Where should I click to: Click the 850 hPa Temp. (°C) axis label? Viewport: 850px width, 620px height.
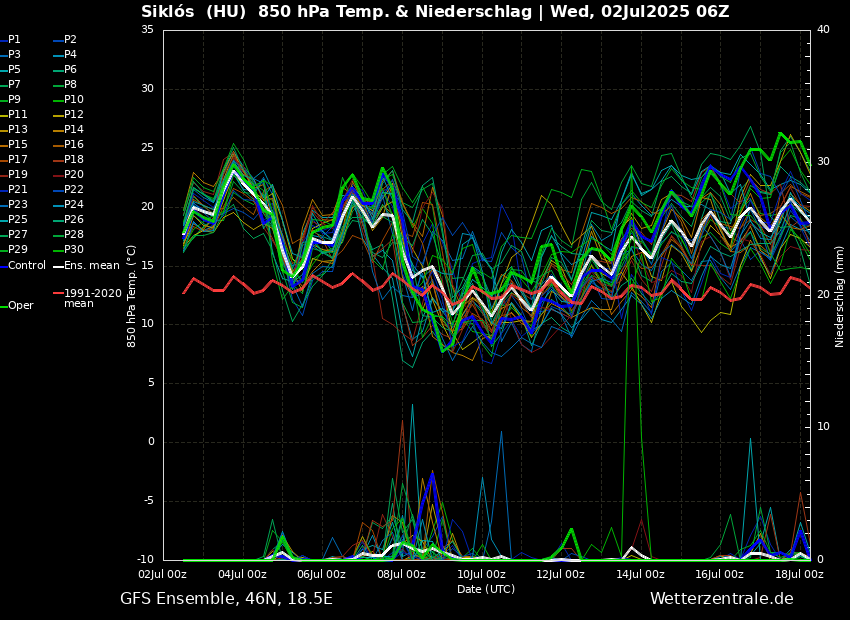[x=132, y=296]
